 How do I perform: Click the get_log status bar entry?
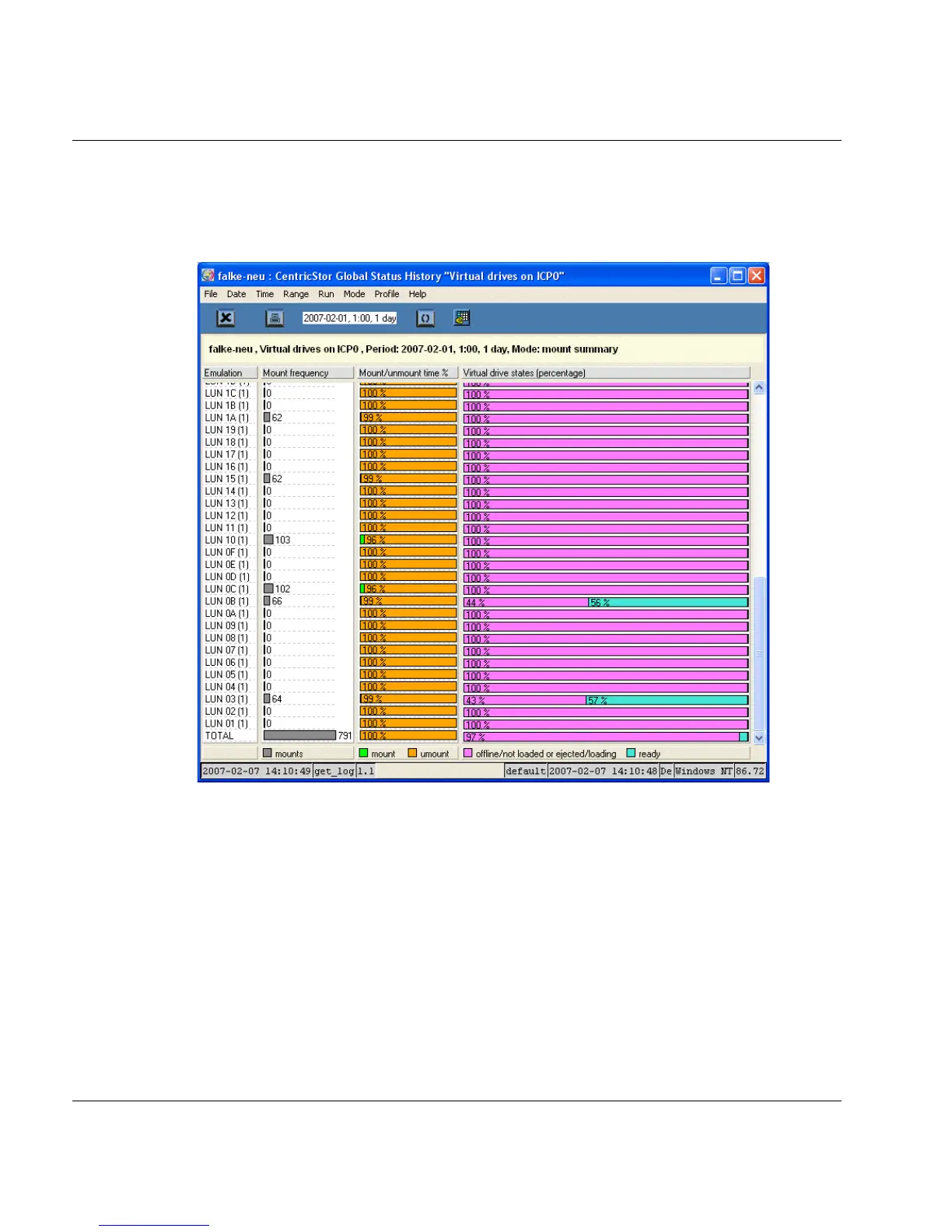coord(334,771)
